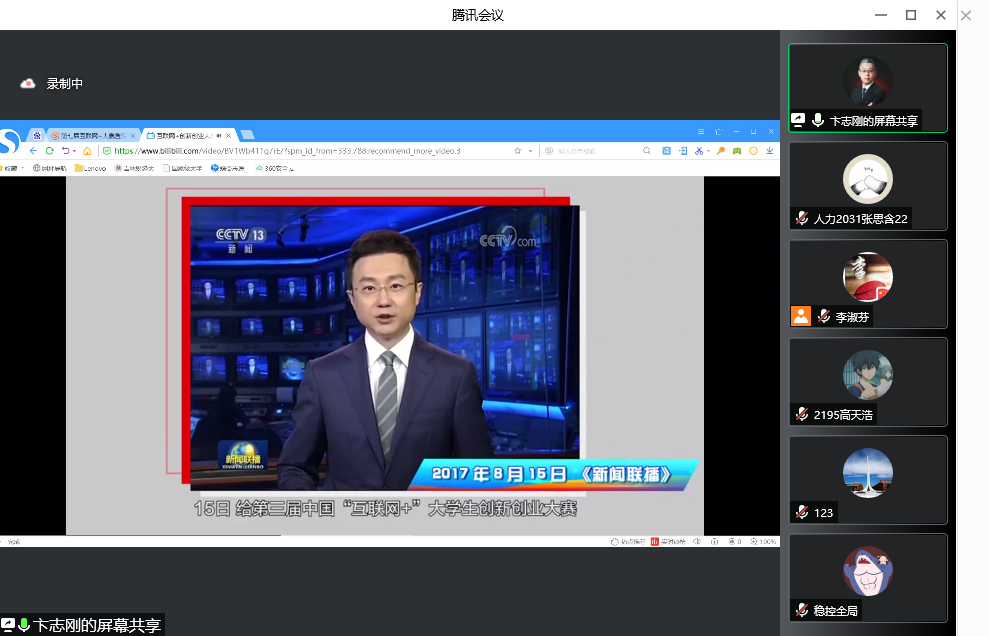Screen dimensions: 989x636
Task: Open the favorites star bookmark menu
Action: 11,168
